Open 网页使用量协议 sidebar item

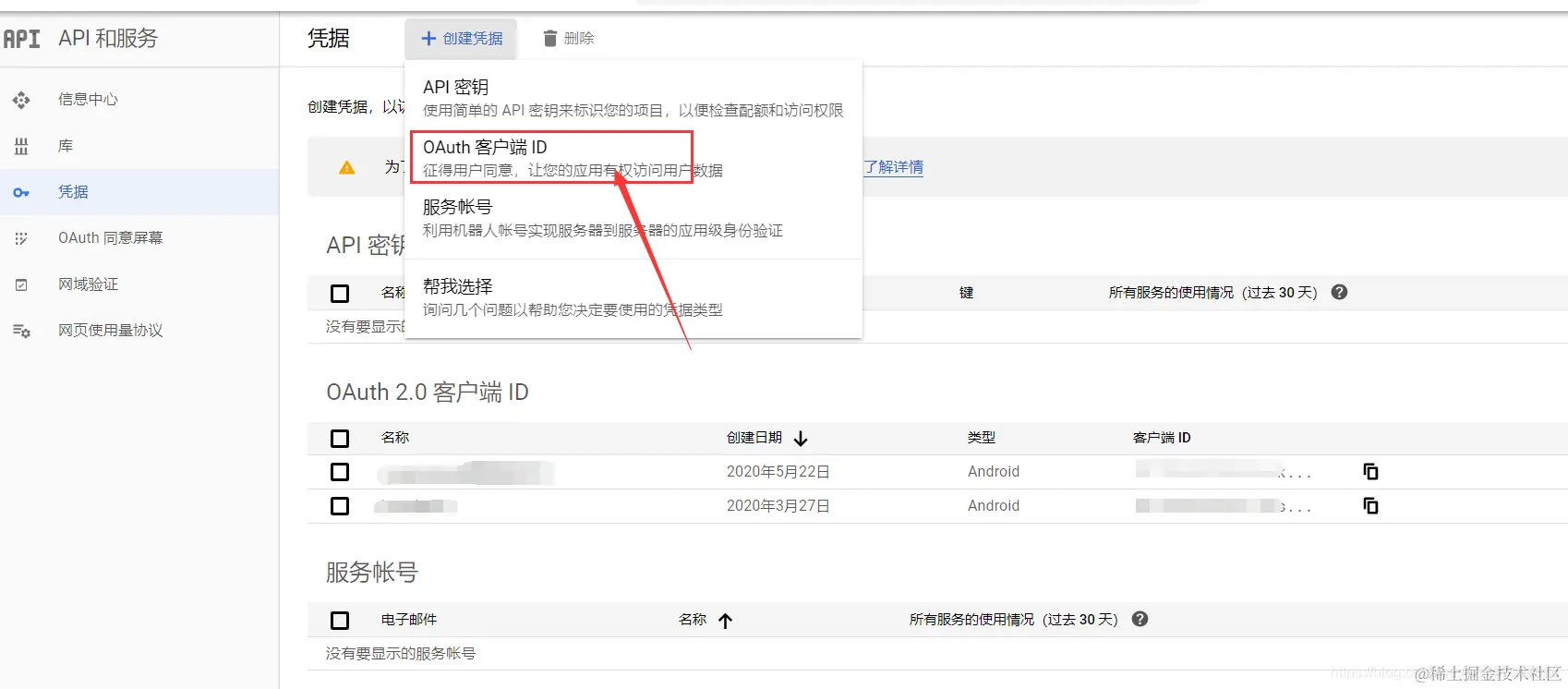coord(139,331)
